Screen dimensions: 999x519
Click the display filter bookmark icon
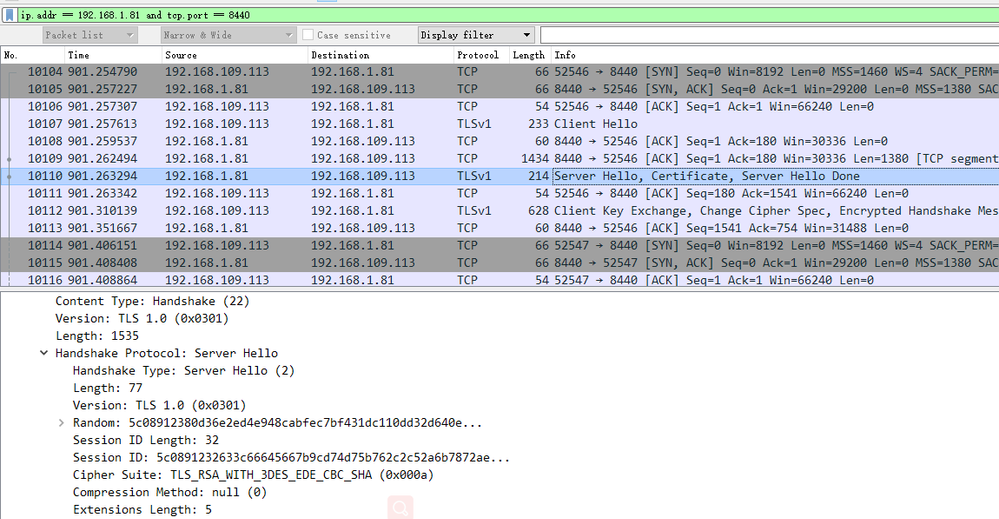click(9, 15)
